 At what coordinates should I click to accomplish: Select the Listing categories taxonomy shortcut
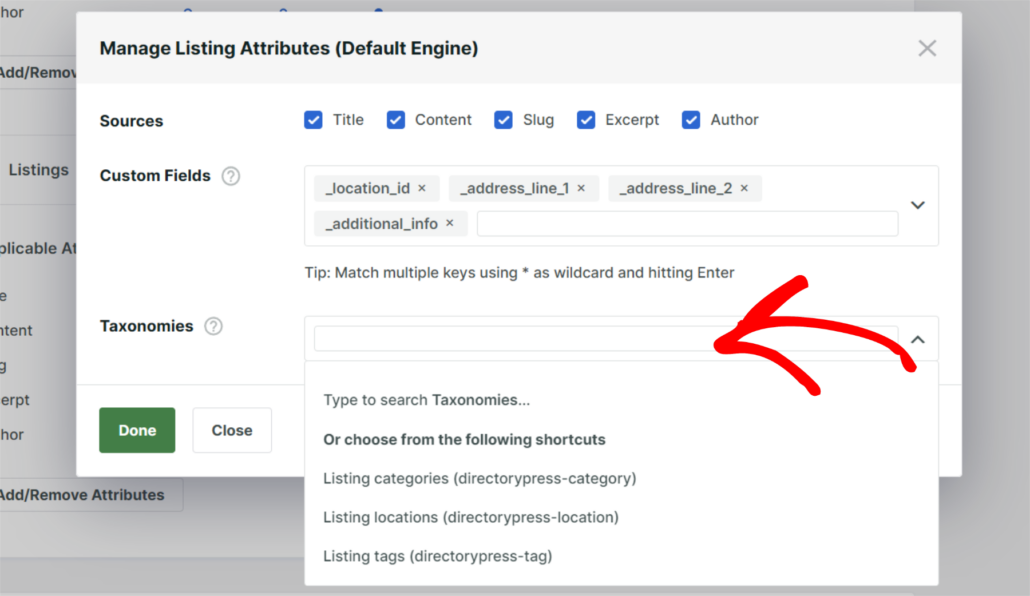480,479
